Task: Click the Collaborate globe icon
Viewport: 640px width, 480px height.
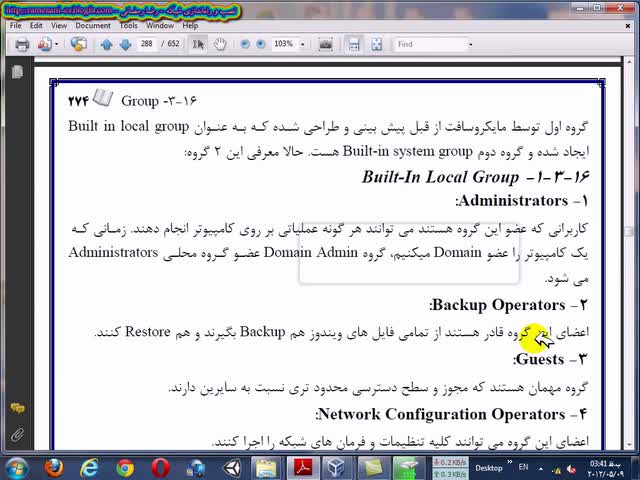Action: [x=78, y=44]
